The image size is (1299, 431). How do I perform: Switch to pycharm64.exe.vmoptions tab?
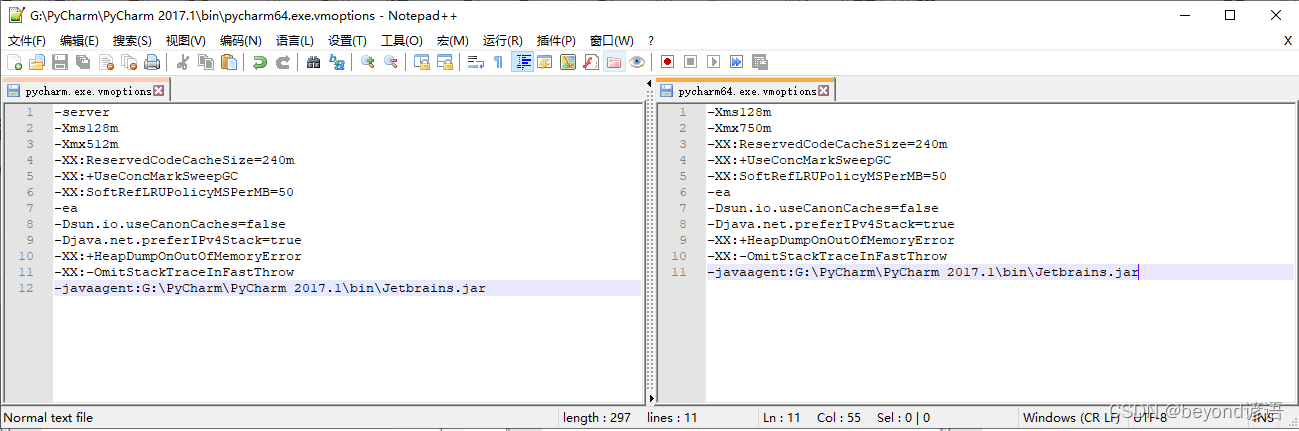(746, 90)
